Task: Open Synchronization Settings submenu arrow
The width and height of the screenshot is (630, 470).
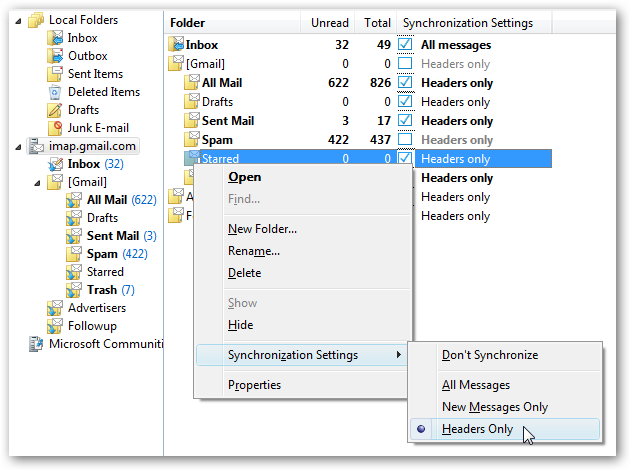Action: [x=399, y=355]
